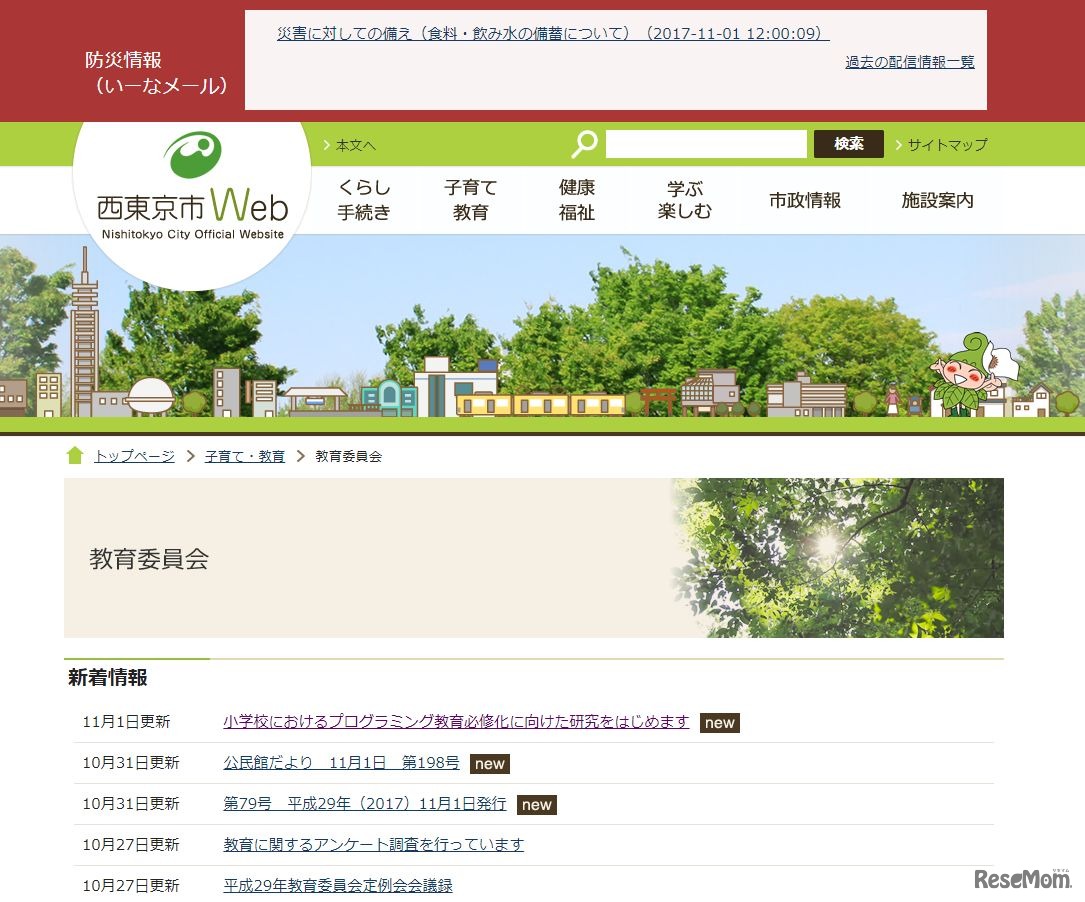1085x902 pixels.
Task: Open 過去の配信情報一覧 link
Action: click(908, 61)
